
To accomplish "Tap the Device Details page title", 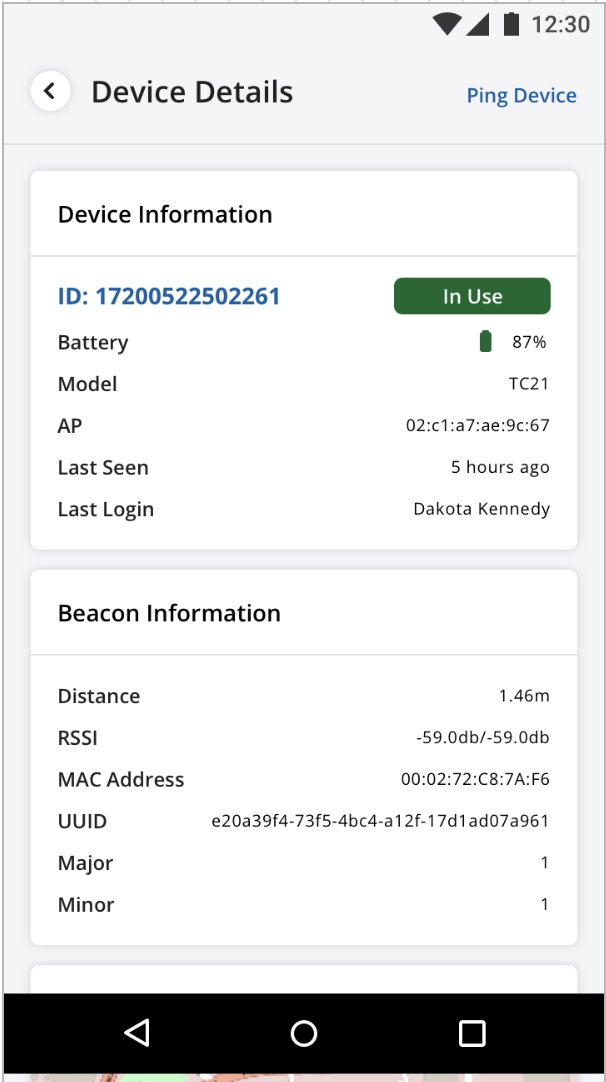I will click(192, 92).
